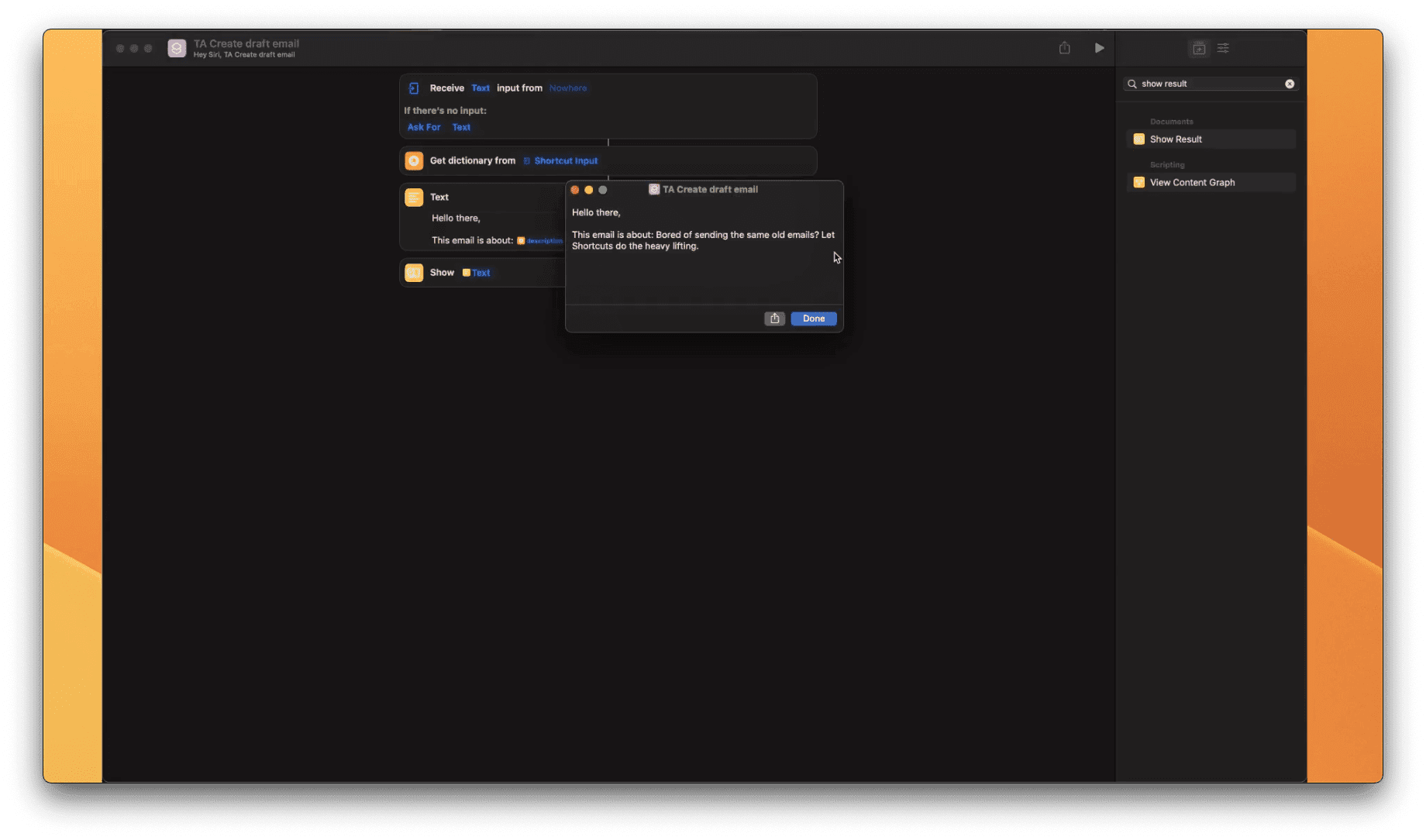1426x840 pixels.
Task: Click the Receive action input icon
Action: [x=414, y=88]
